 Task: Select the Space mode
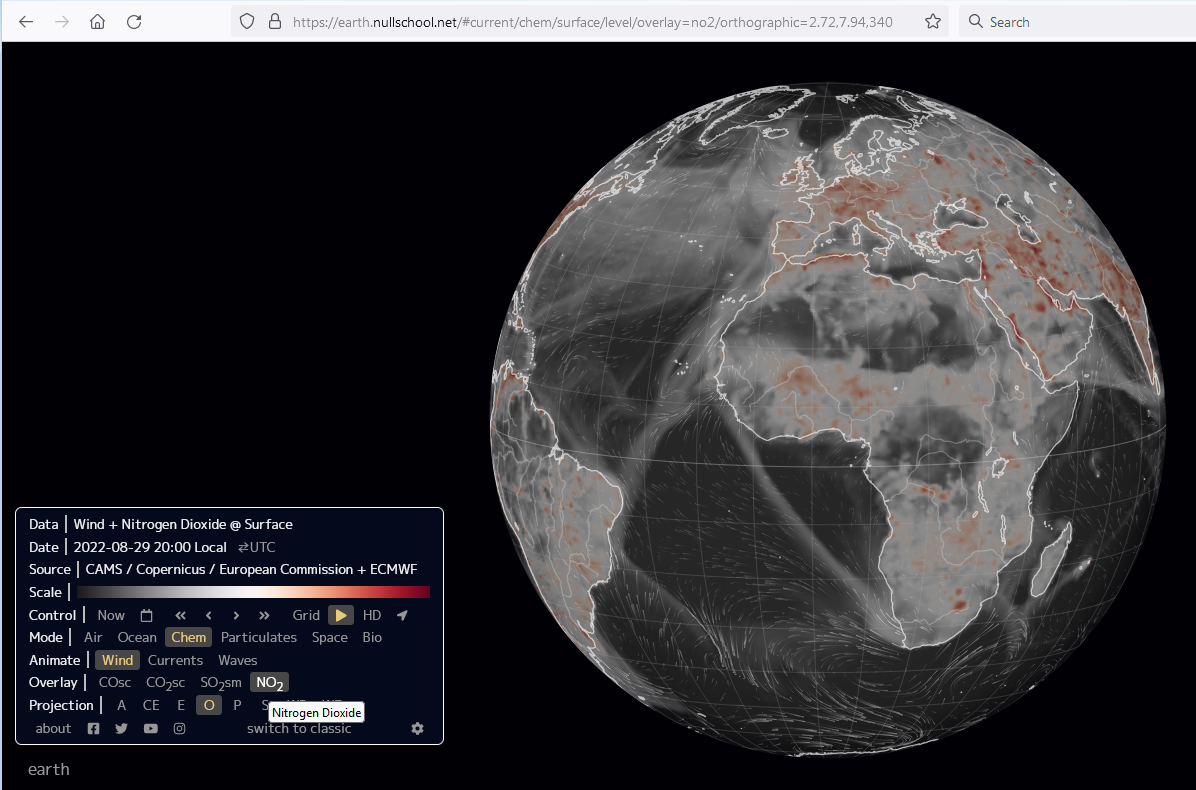[330, 637]
